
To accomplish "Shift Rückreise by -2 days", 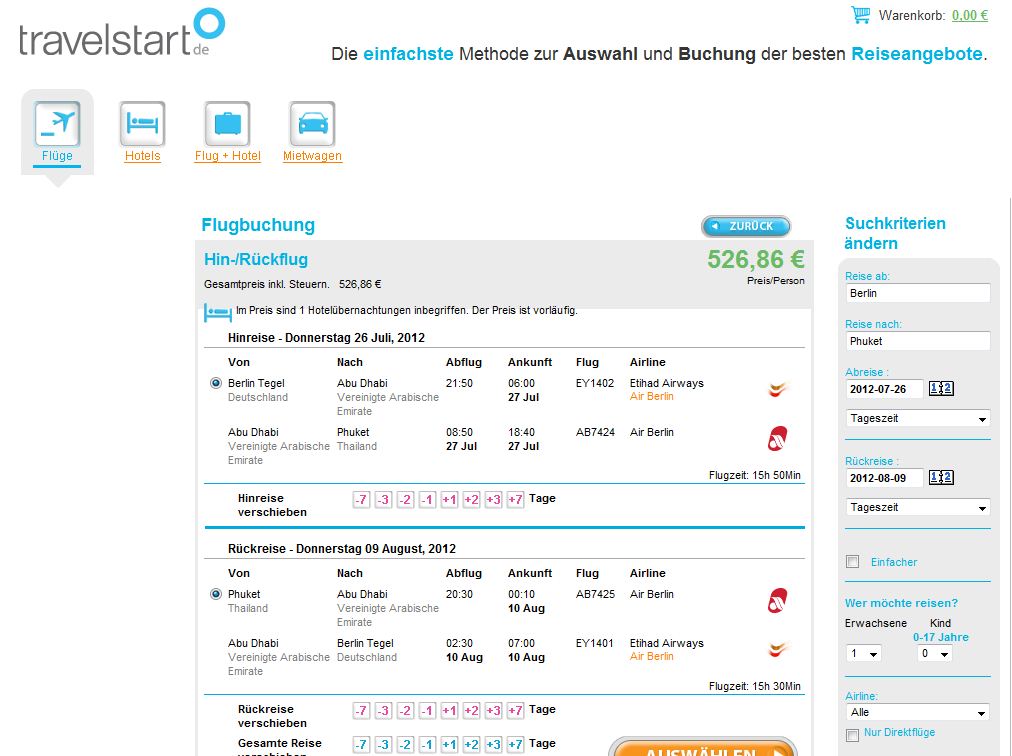I will tap(405, 710).
